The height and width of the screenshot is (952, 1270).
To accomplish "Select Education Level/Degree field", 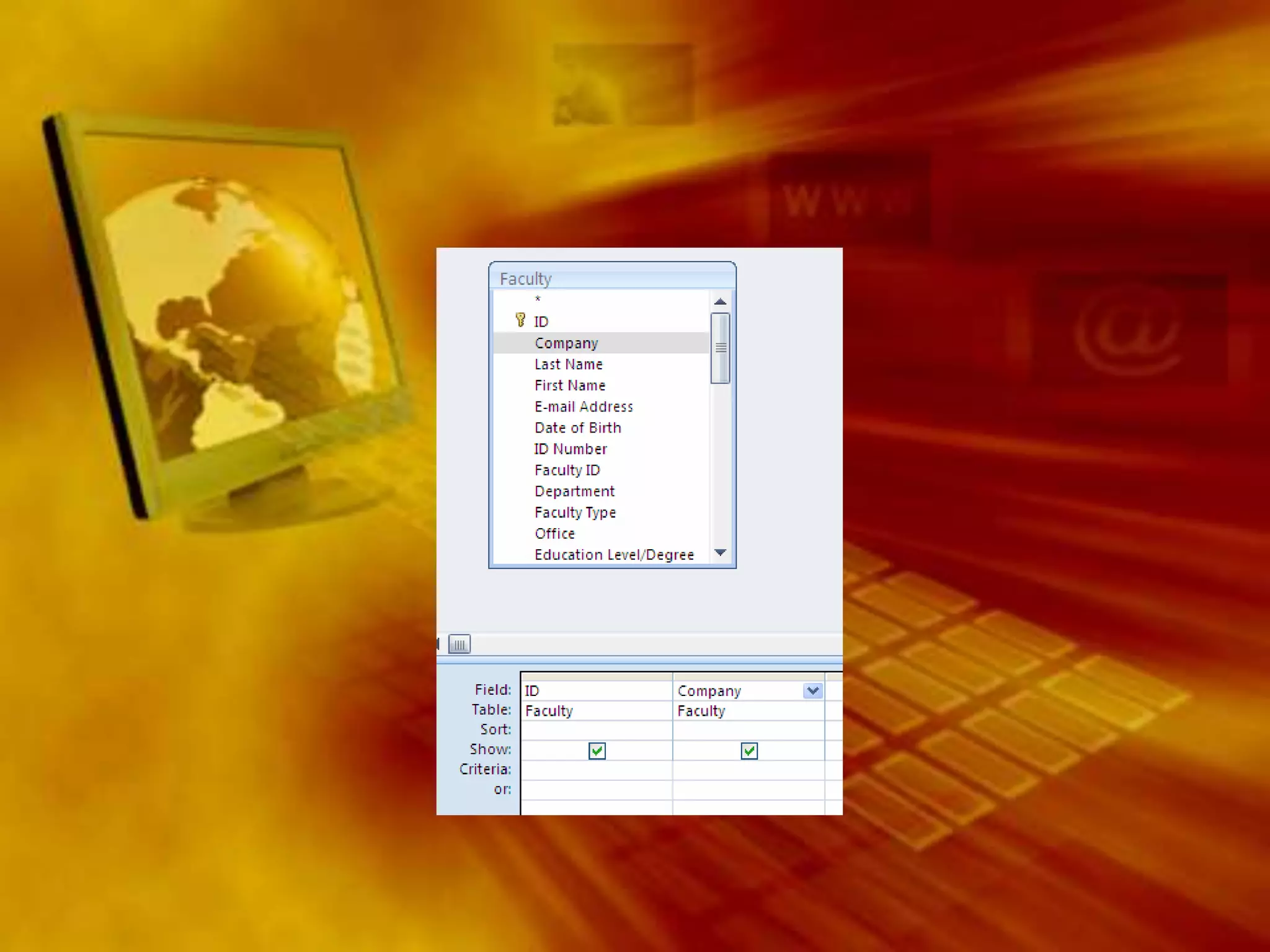I will [614, 555].
